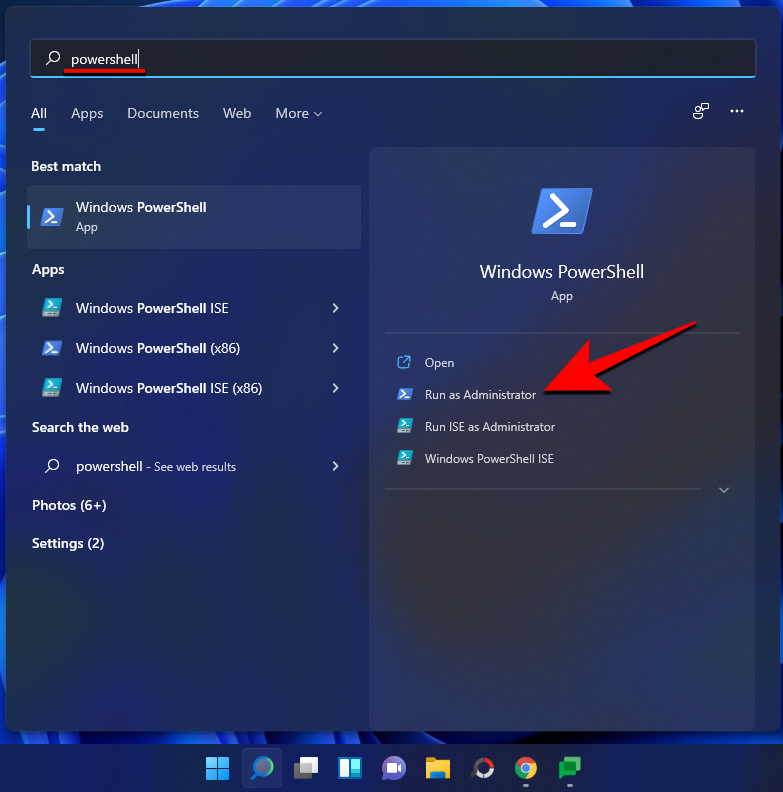Click the large Windows PowerShell icon in preview pane
The width and height of the screenshot is (783, 792).
562,211
